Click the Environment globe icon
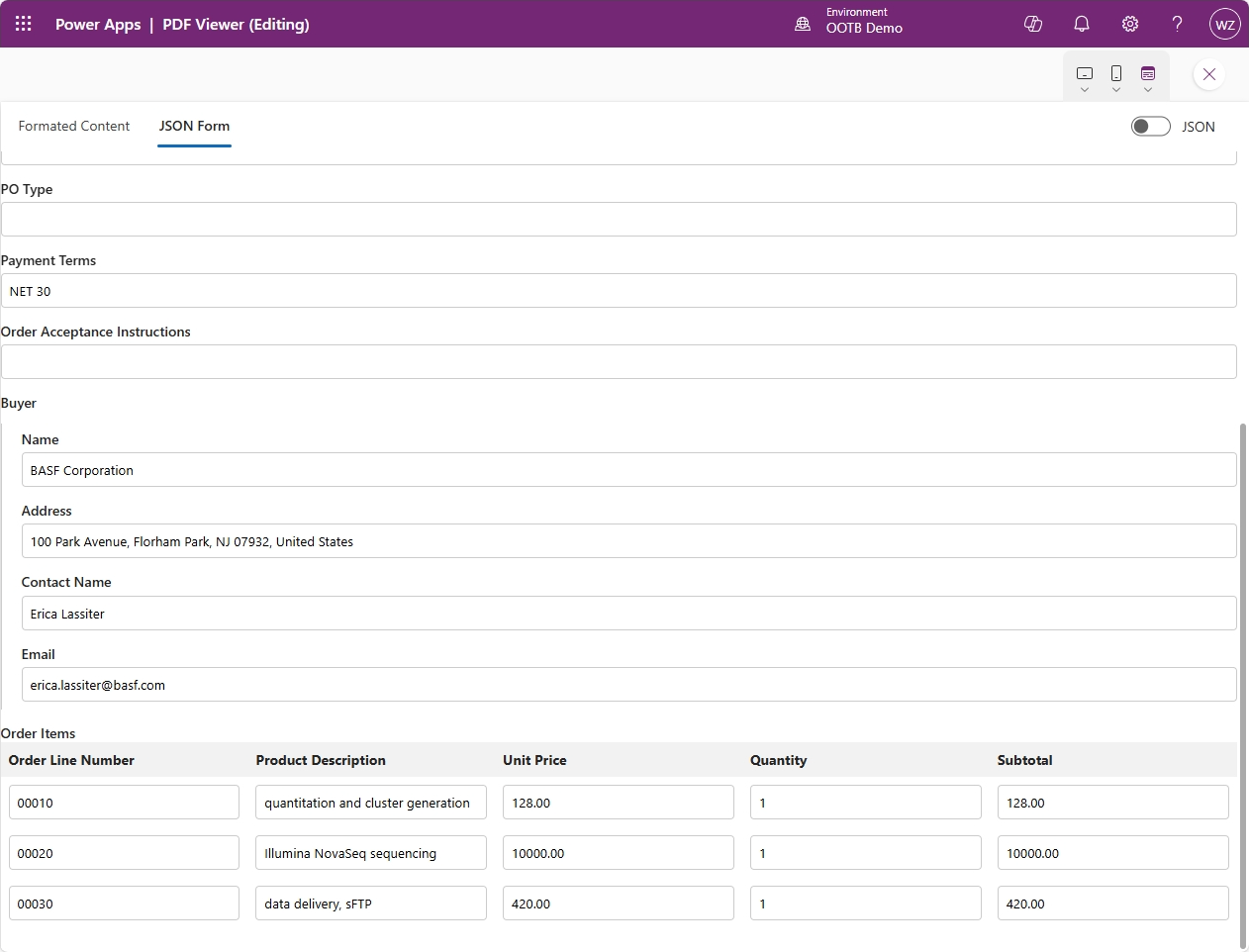This screenshot has height=952, width=1249. (x=803, y=24)
